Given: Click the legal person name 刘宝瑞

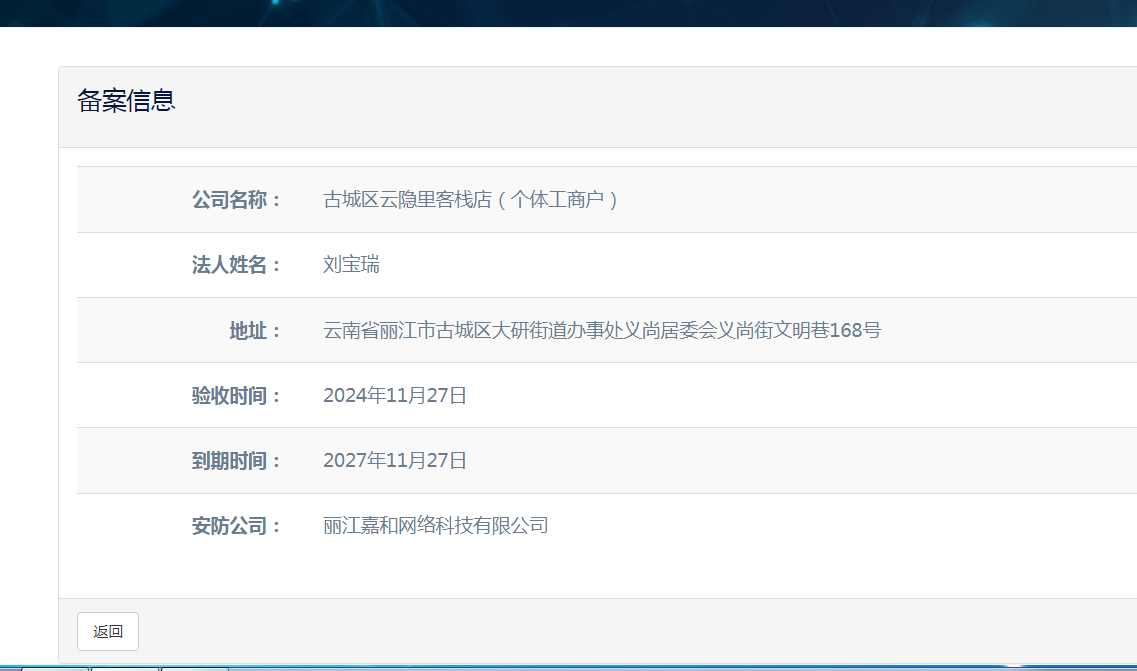Looking at the screenshot, I should [x=351, y=265].
